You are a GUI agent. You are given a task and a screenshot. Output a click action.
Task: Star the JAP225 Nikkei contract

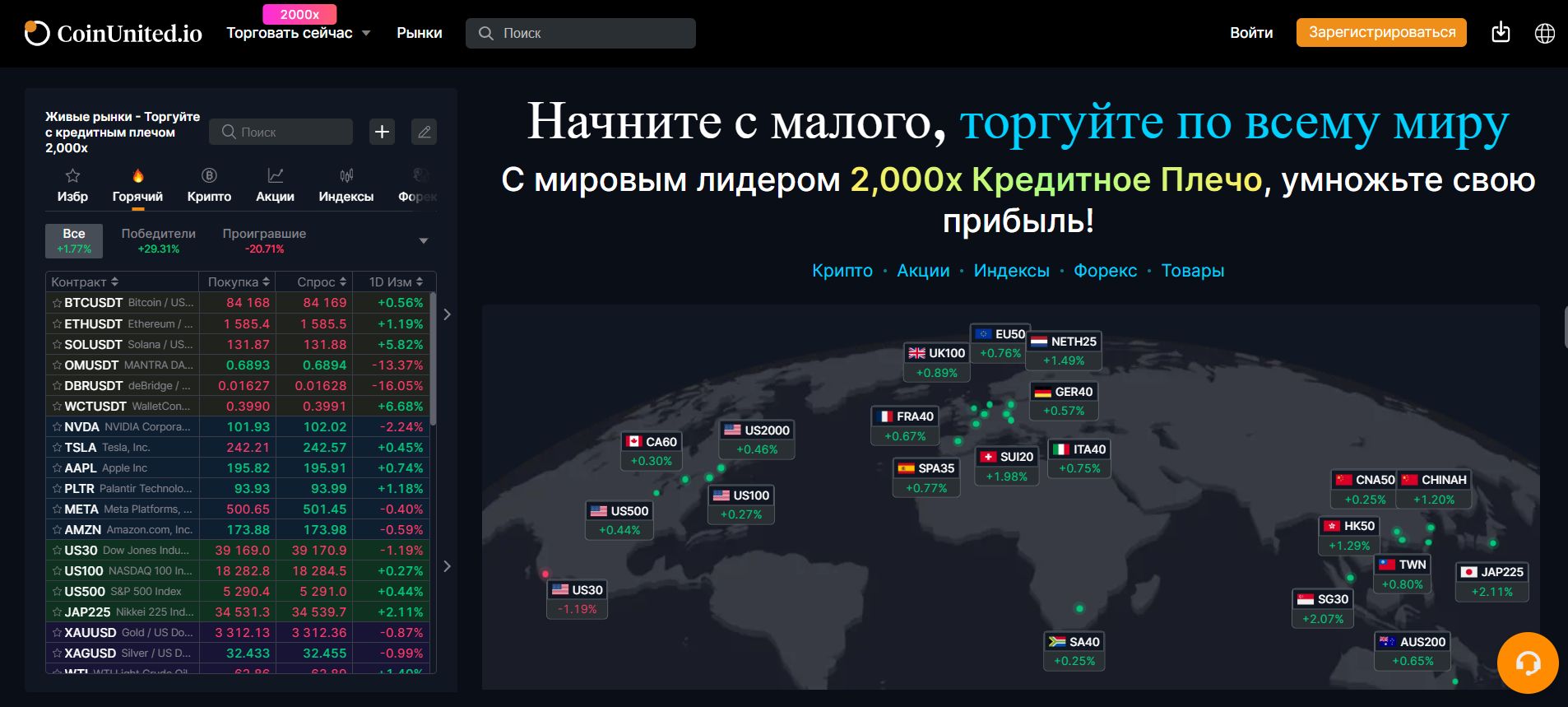57,612
